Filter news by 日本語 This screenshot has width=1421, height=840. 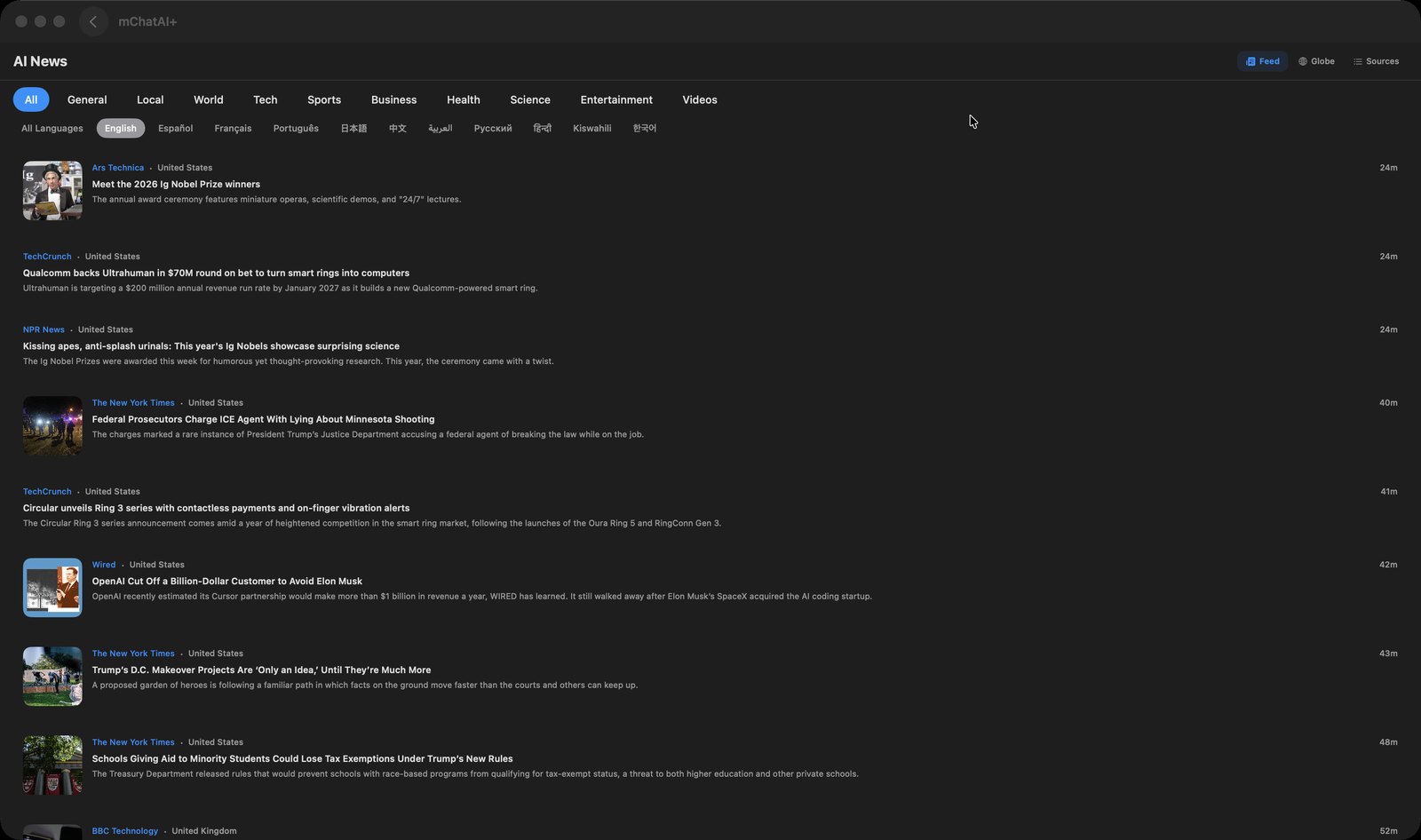pos(353,128)
